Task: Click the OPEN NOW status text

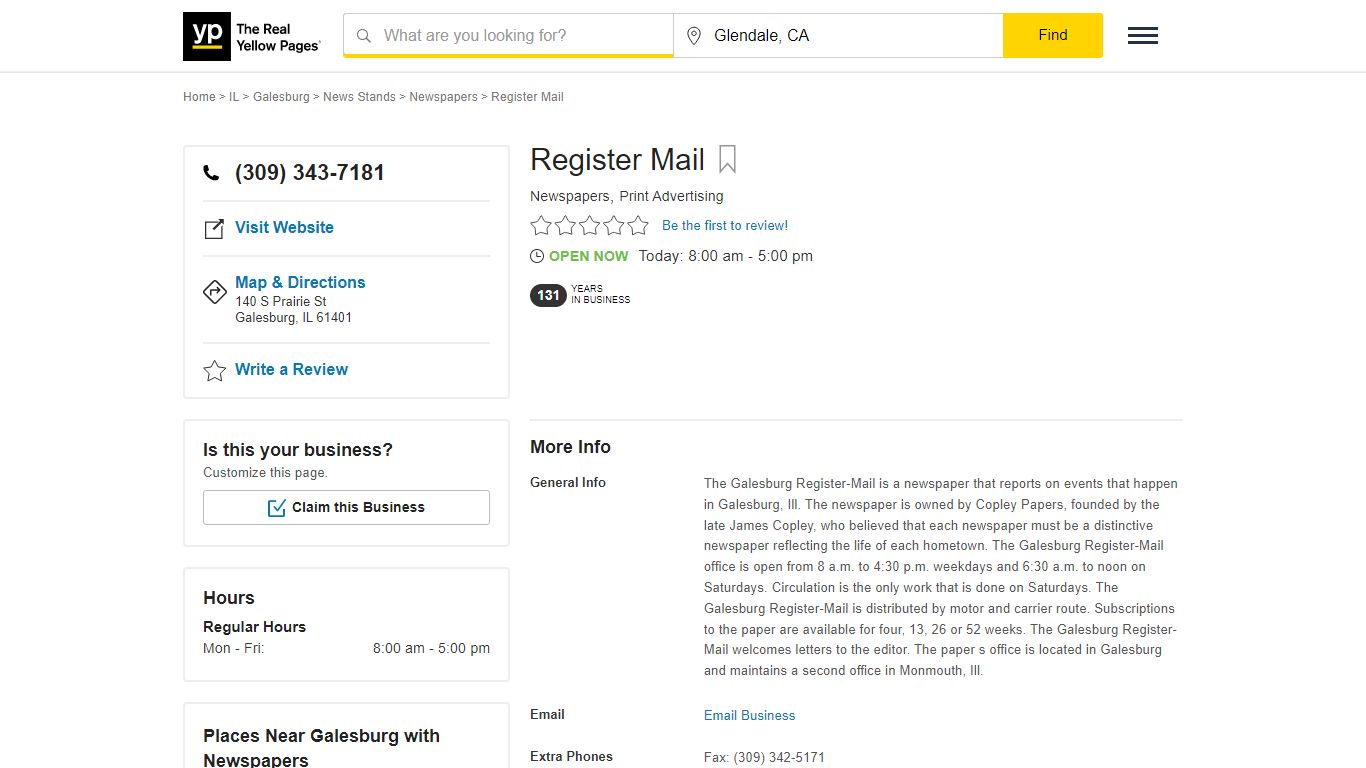Action: coord(589,256)
